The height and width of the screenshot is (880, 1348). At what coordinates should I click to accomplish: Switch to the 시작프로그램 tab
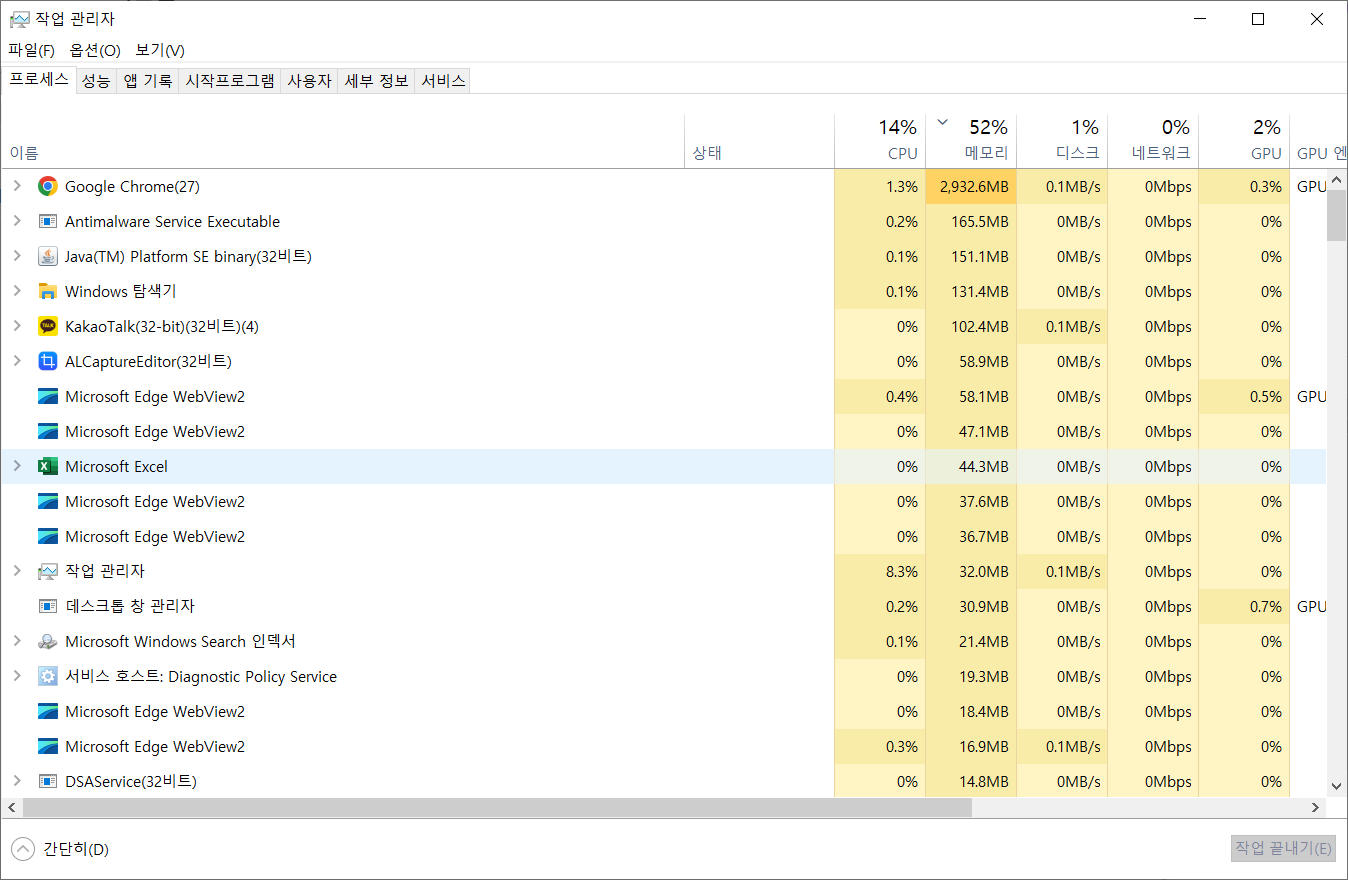click(230, 81)
